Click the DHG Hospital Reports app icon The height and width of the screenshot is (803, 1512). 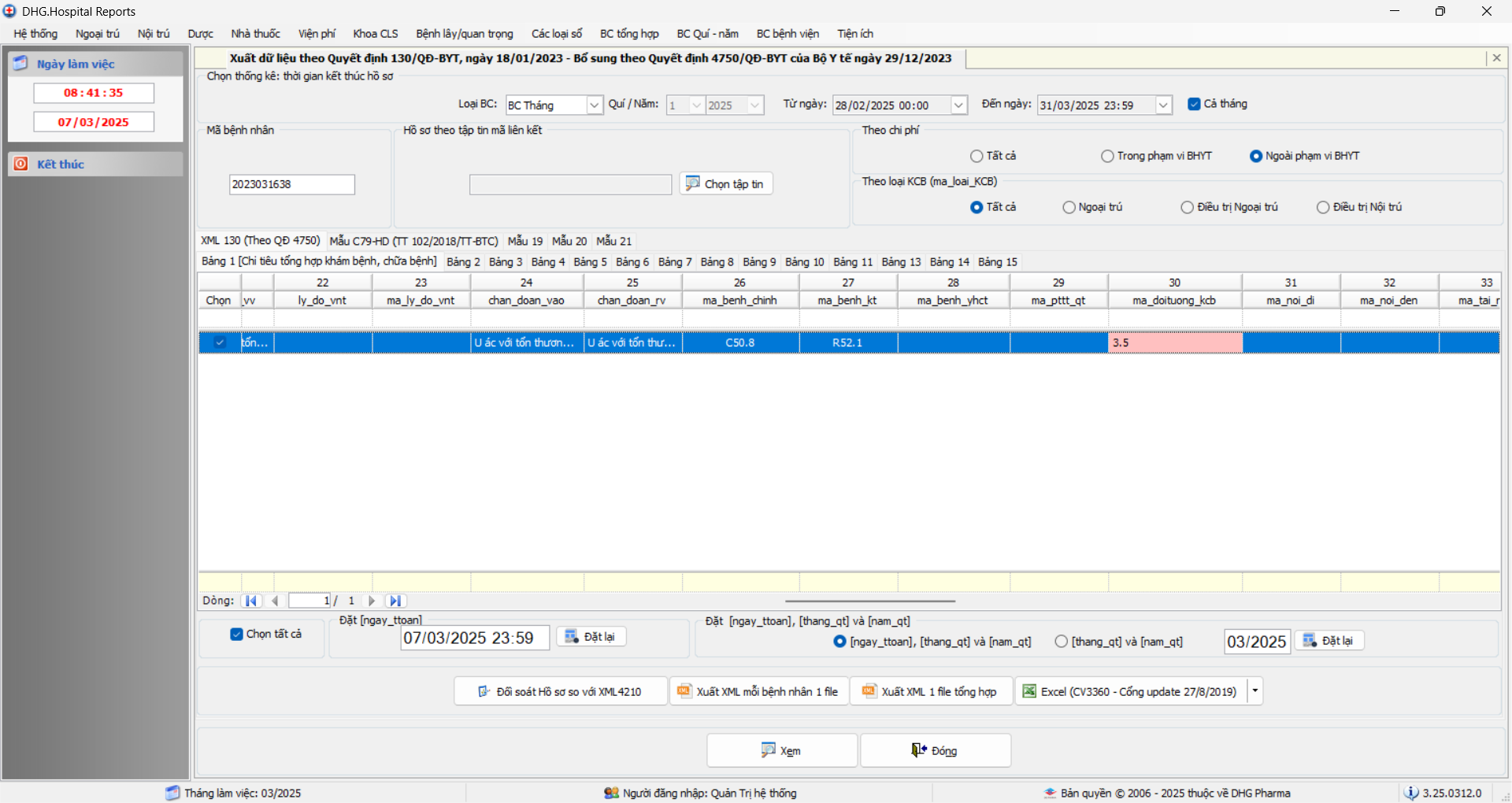[9, 11]
